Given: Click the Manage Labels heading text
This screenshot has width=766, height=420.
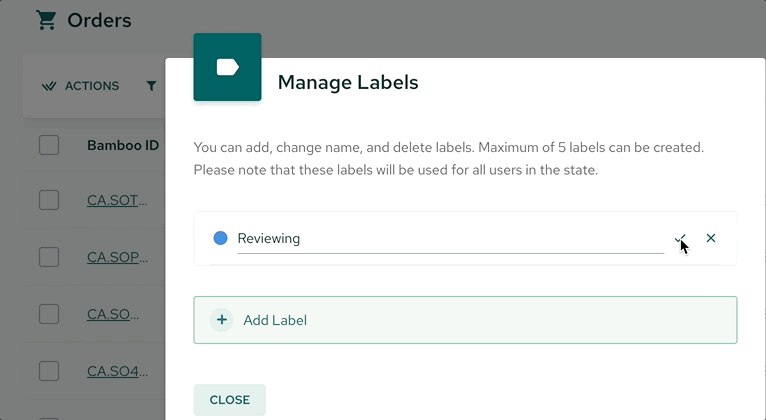Looking at the screenshot, I should point(348,82).
